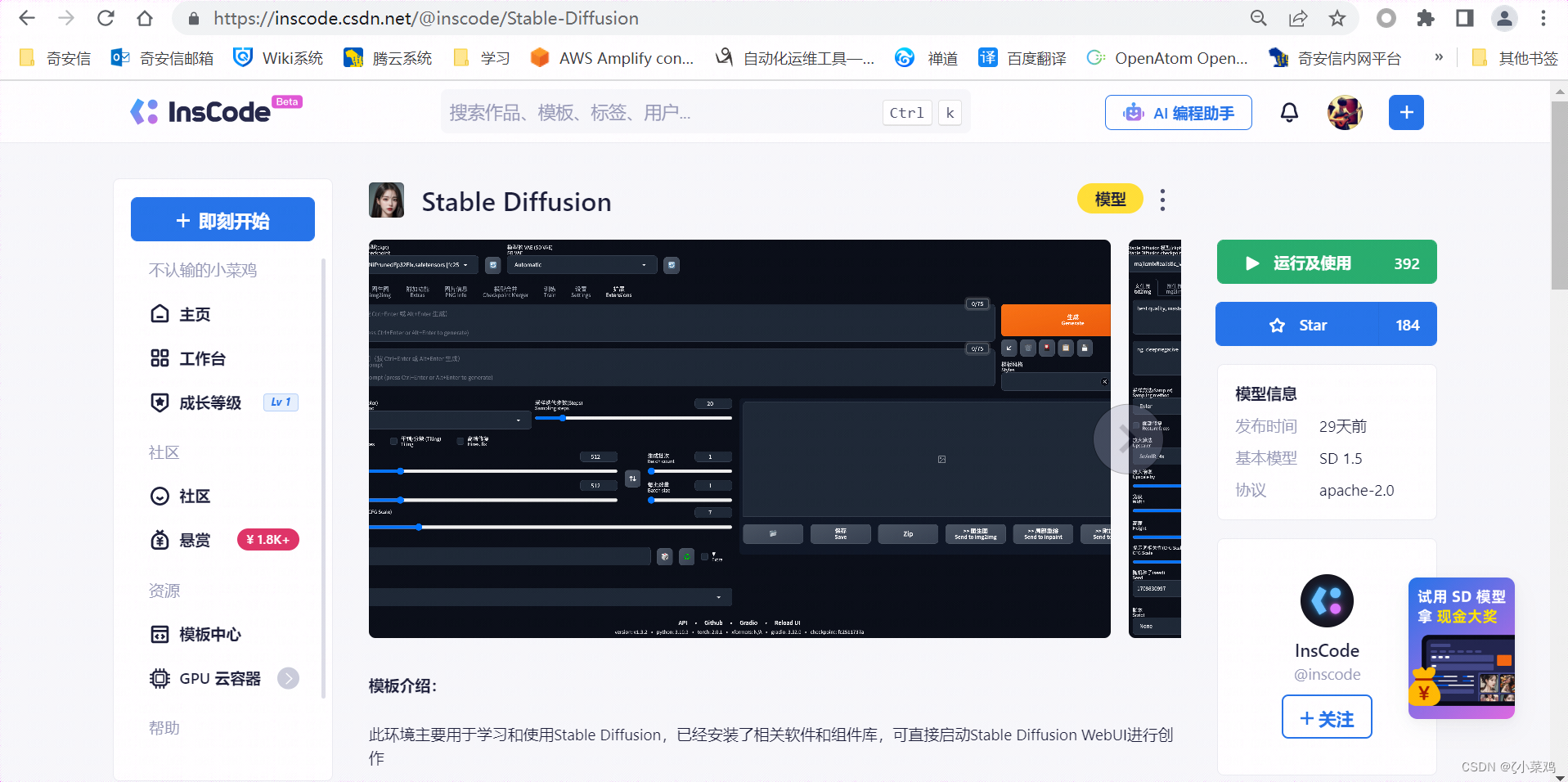
Task: Open the 试用 SD 模型 promo banner
Action: pyautogui.click(x=1462, y=648)
